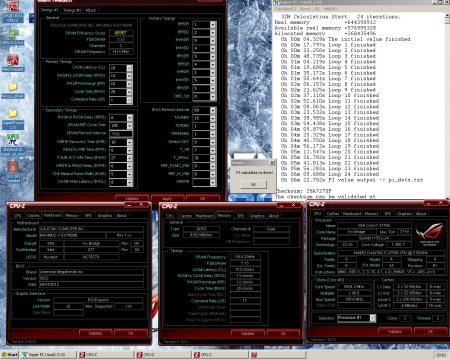Open the Processor #1 selection dropdown
Image resolution: width=450 pixels, height=360 pixels.
coord(373,318)
